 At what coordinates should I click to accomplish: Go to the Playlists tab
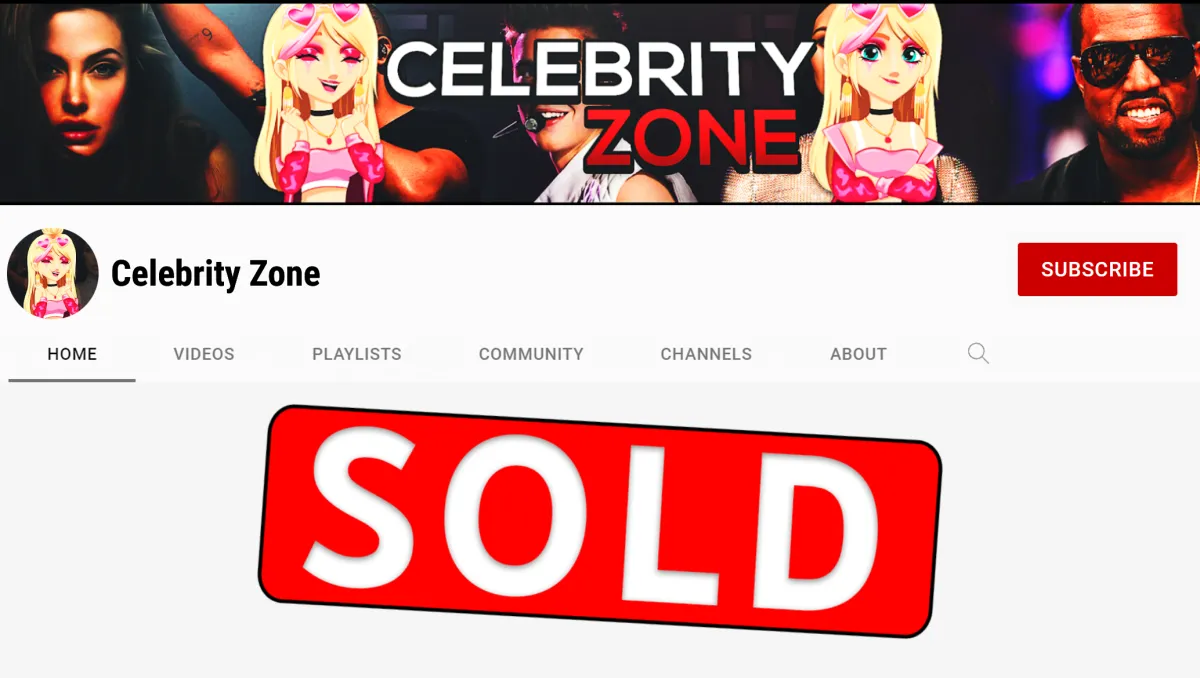357,354
